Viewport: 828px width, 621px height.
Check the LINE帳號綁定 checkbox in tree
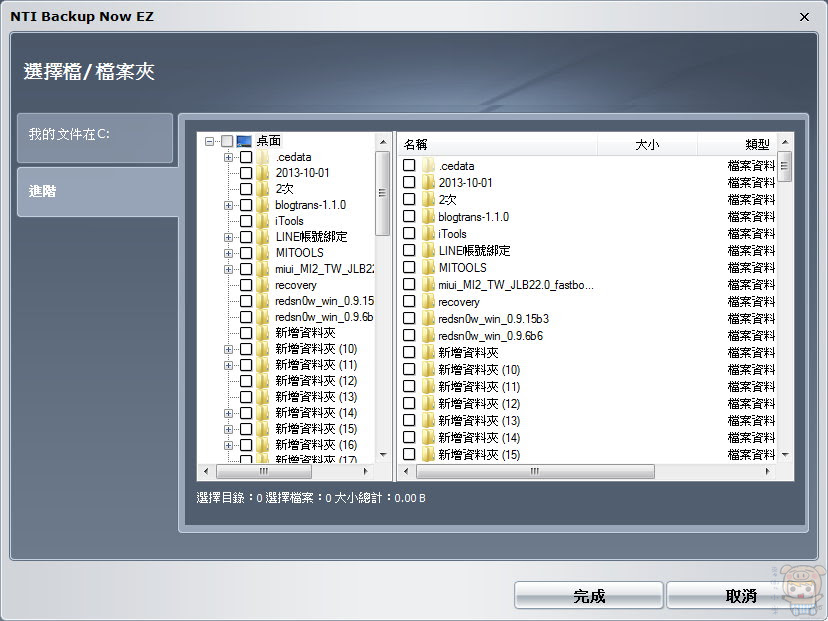pyautogui.click(x=246, y=237)
